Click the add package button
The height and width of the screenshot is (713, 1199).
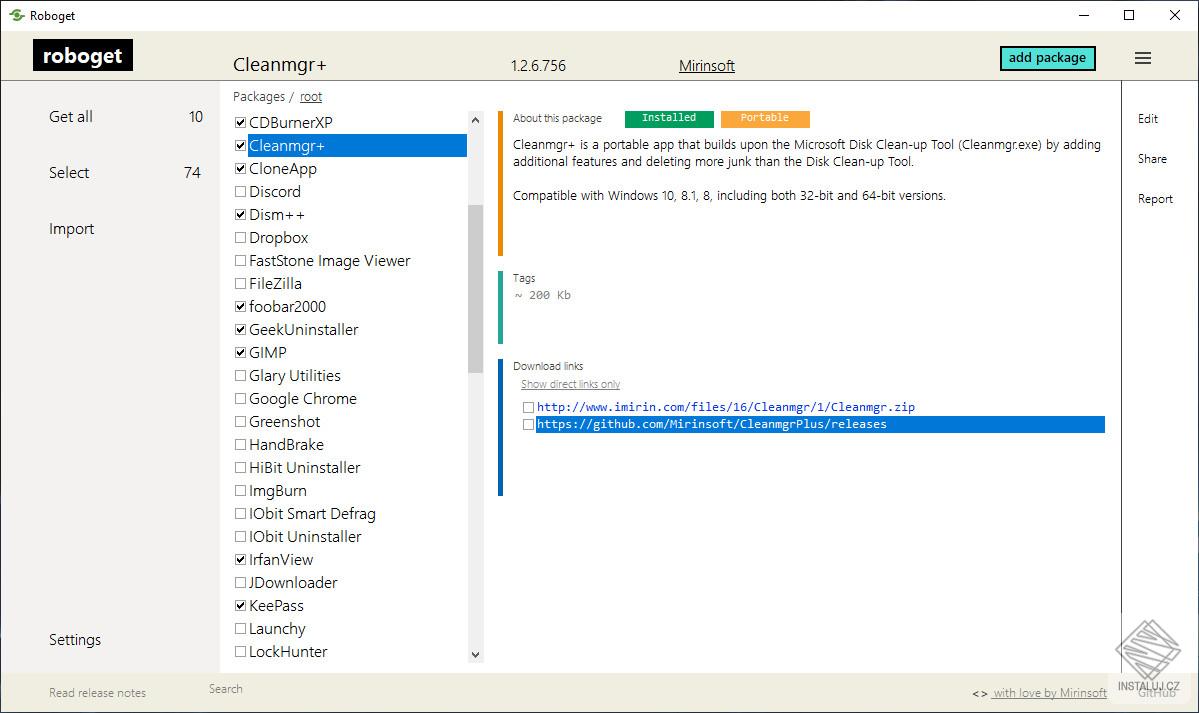(x=1047, y=58)
